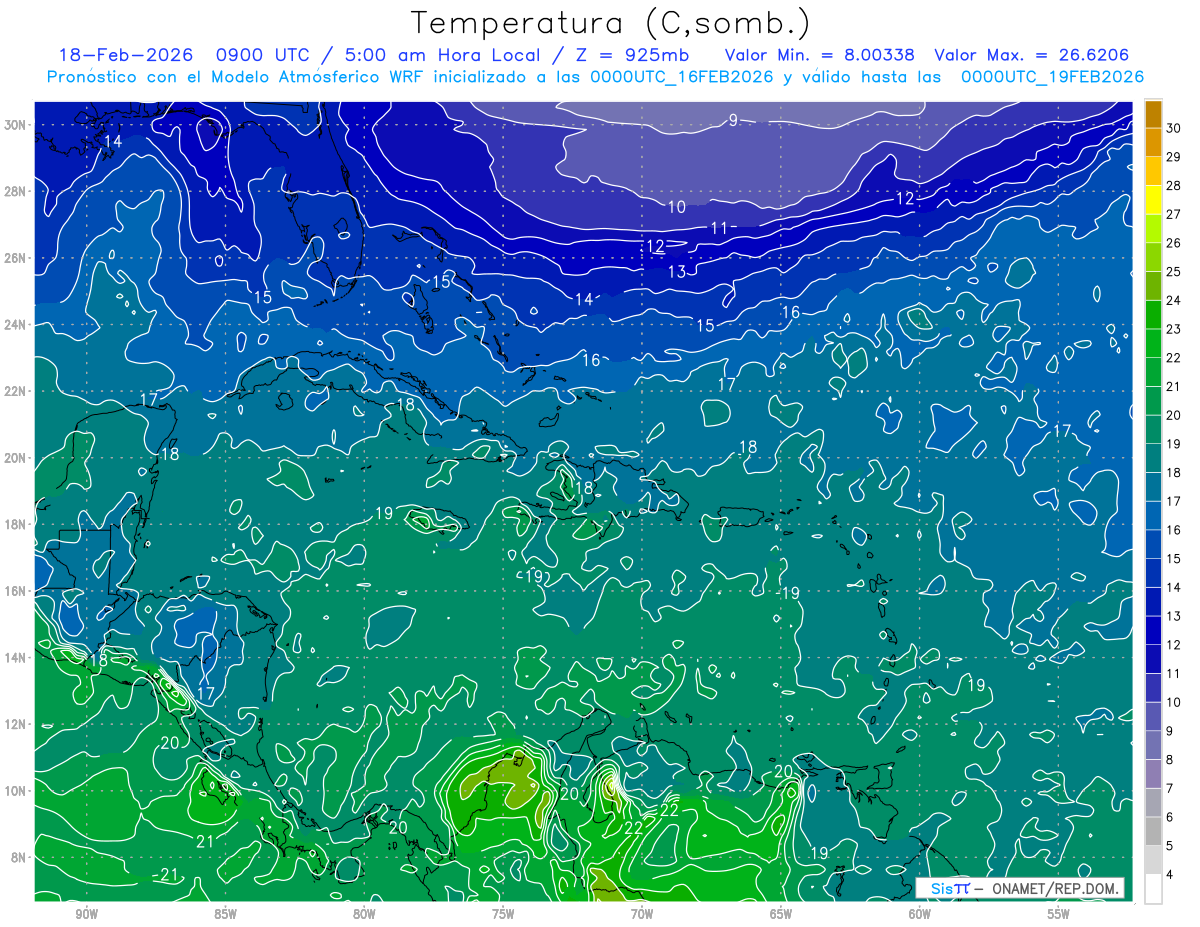Click the orange legend swatch between 29 and 30

(x=1153, y=143)
